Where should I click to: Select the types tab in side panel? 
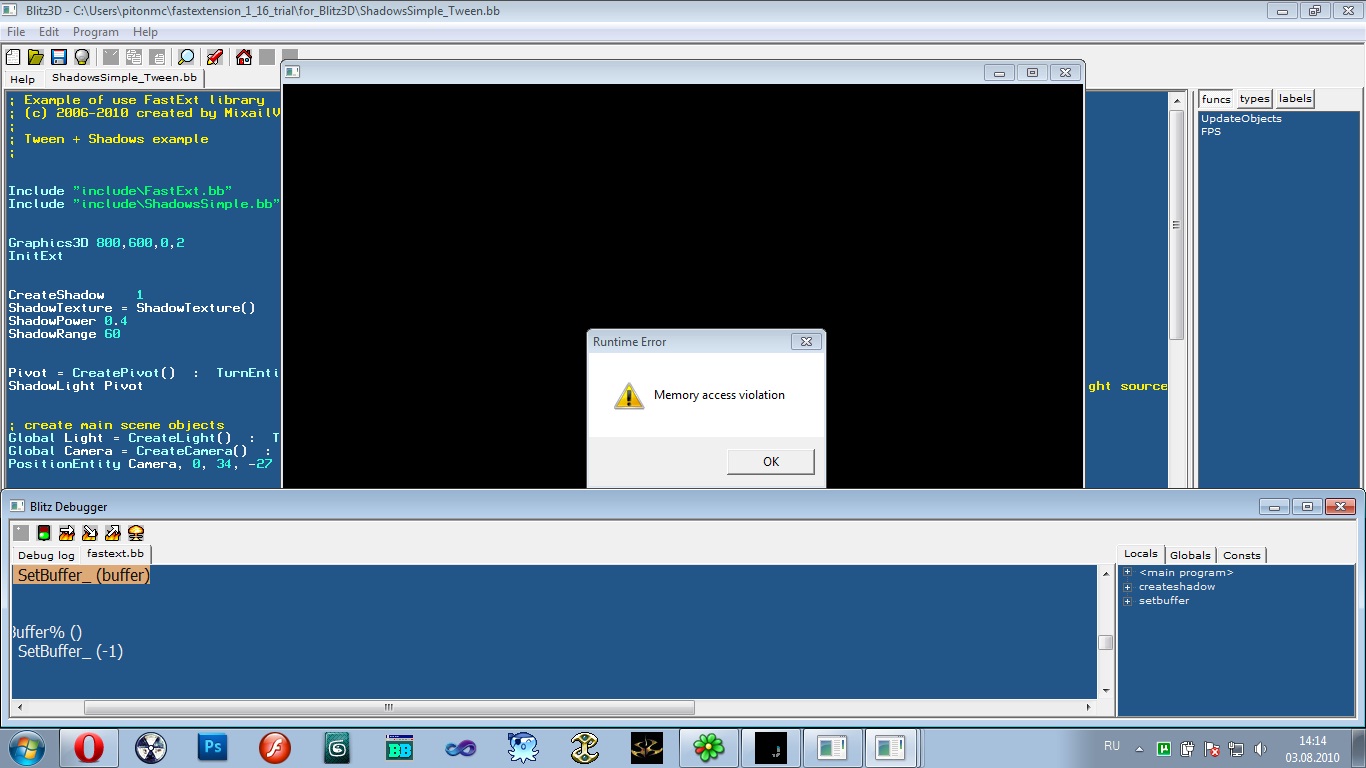[1254, 99]
